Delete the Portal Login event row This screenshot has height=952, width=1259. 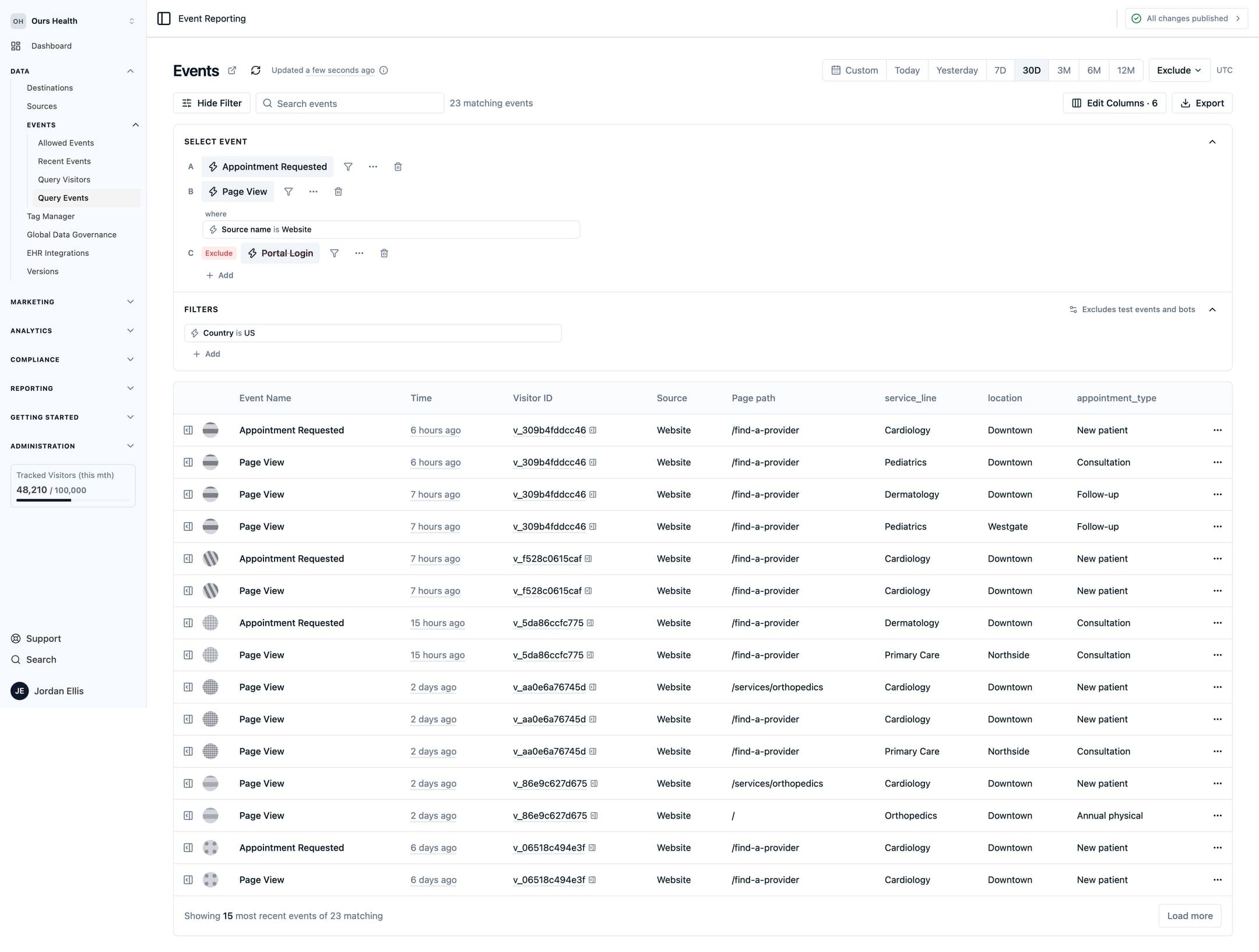pos(384,253)
